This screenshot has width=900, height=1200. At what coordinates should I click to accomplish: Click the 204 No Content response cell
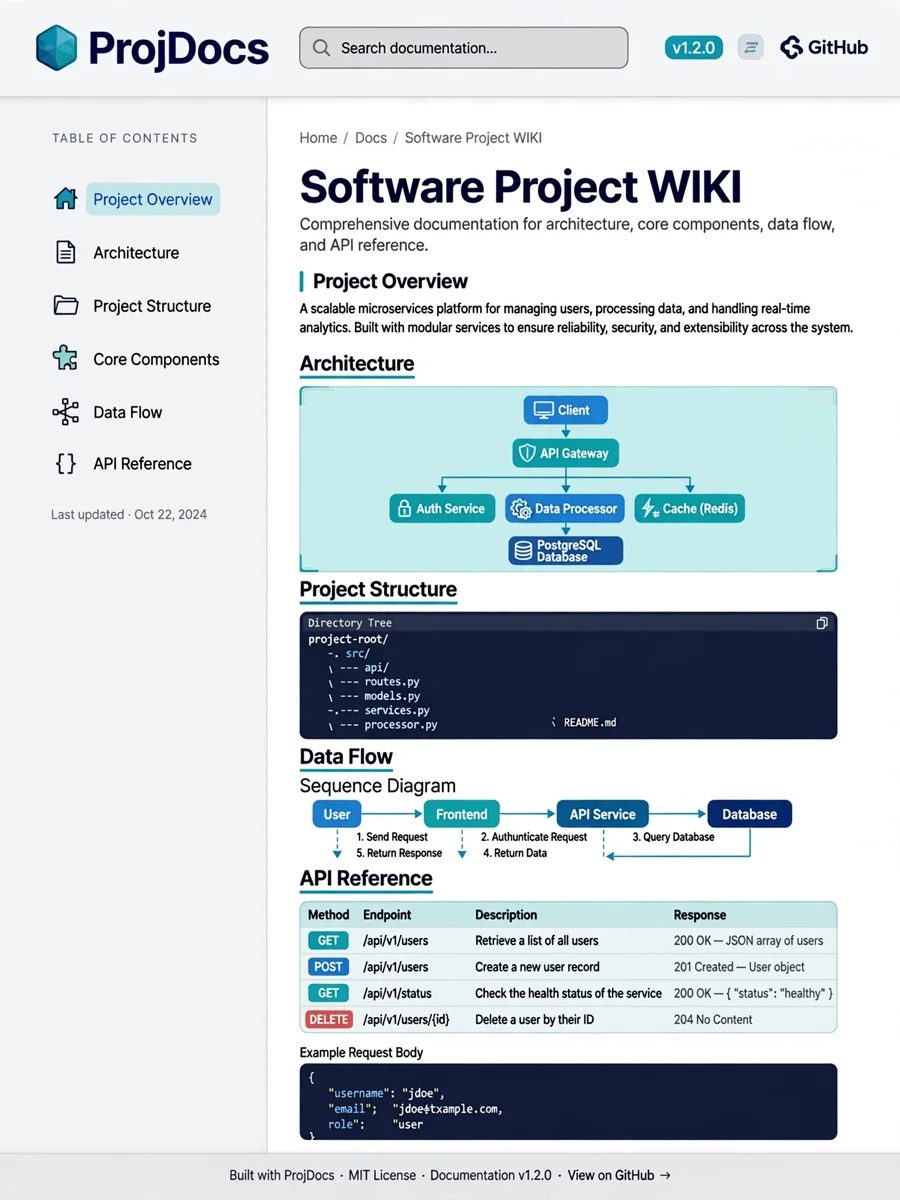pos(713,1020)
